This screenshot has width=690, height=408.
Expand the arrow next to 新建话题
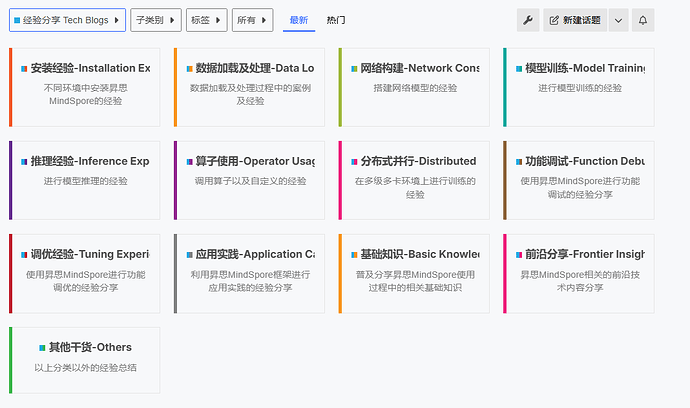click(618, 20)
